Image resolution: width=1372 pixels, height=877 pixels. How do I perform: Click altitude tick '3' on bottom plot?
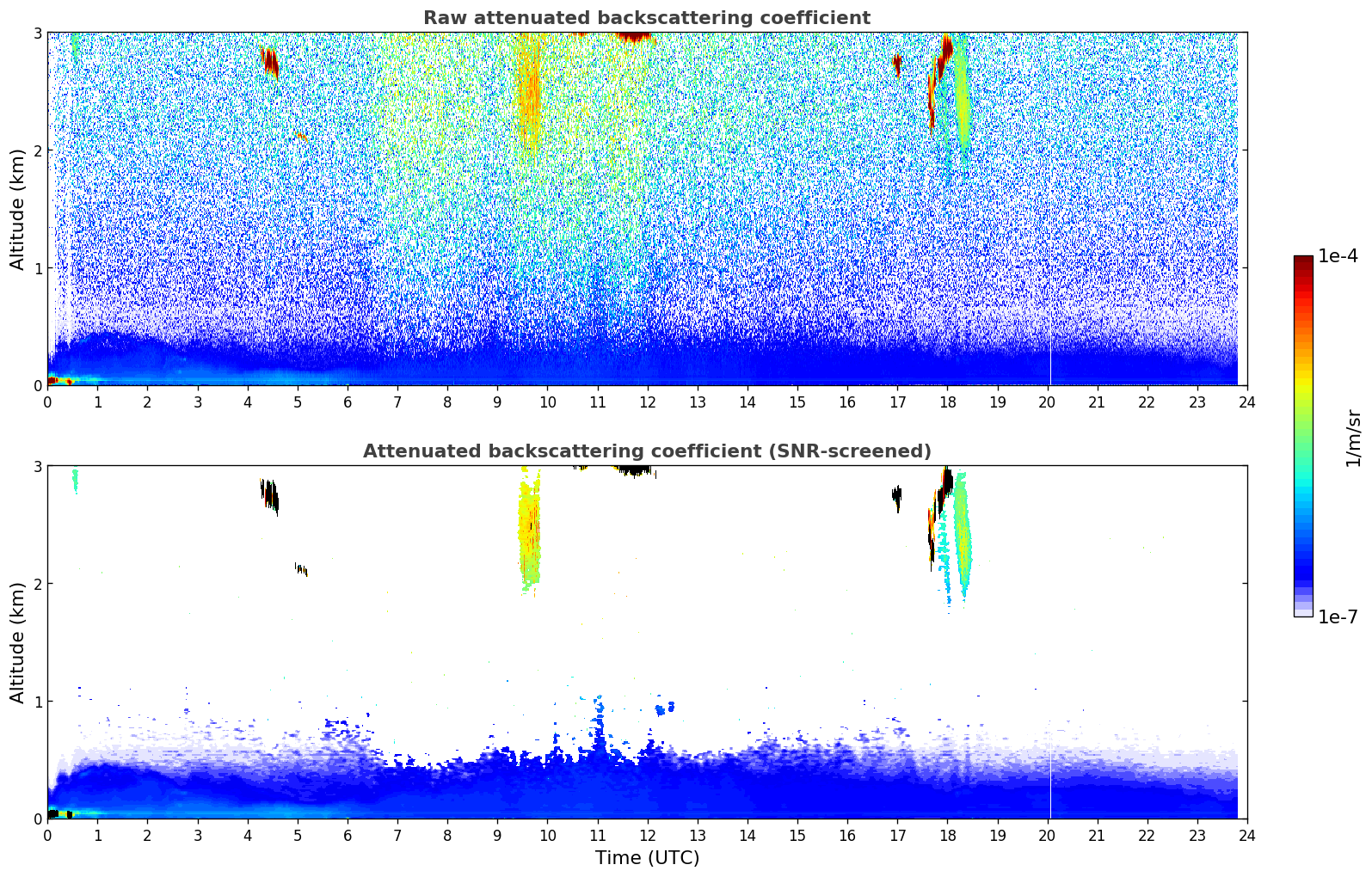pyautogui.click(x=38, y=467)
